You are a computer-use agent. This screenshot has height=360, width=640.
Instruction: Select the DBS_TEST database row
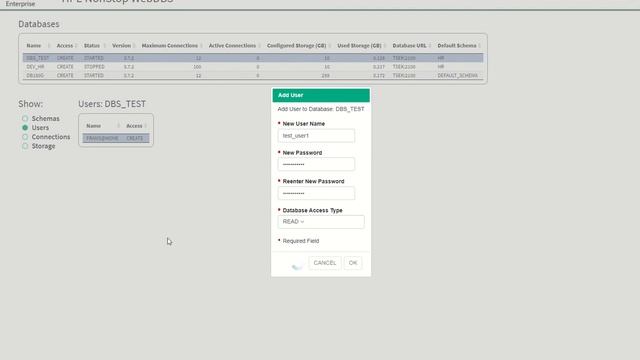point(253,58)
